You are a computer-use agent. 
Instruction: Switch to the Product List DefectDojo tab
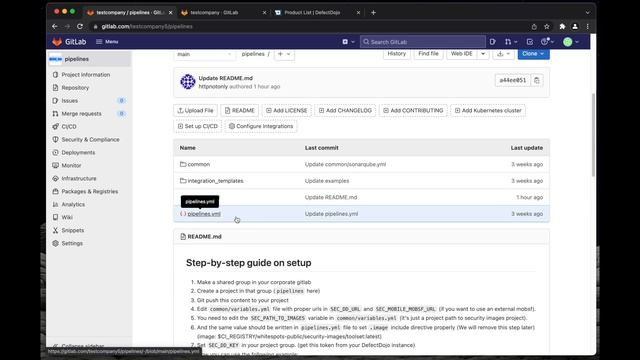pyautogui.click(x=317, y=13)
